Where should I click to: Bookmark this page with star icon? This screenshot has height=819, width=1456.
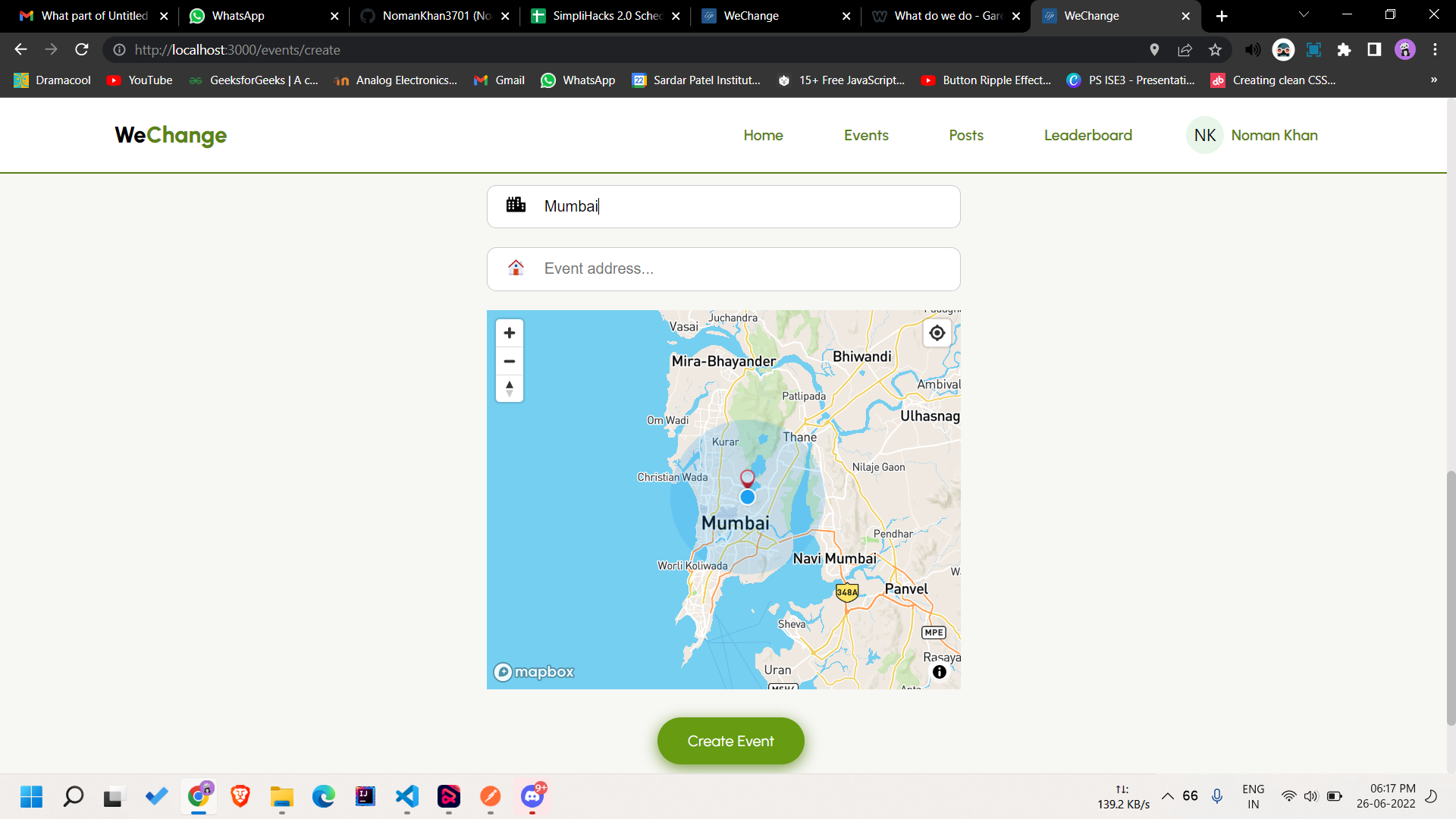(1216, 50)
